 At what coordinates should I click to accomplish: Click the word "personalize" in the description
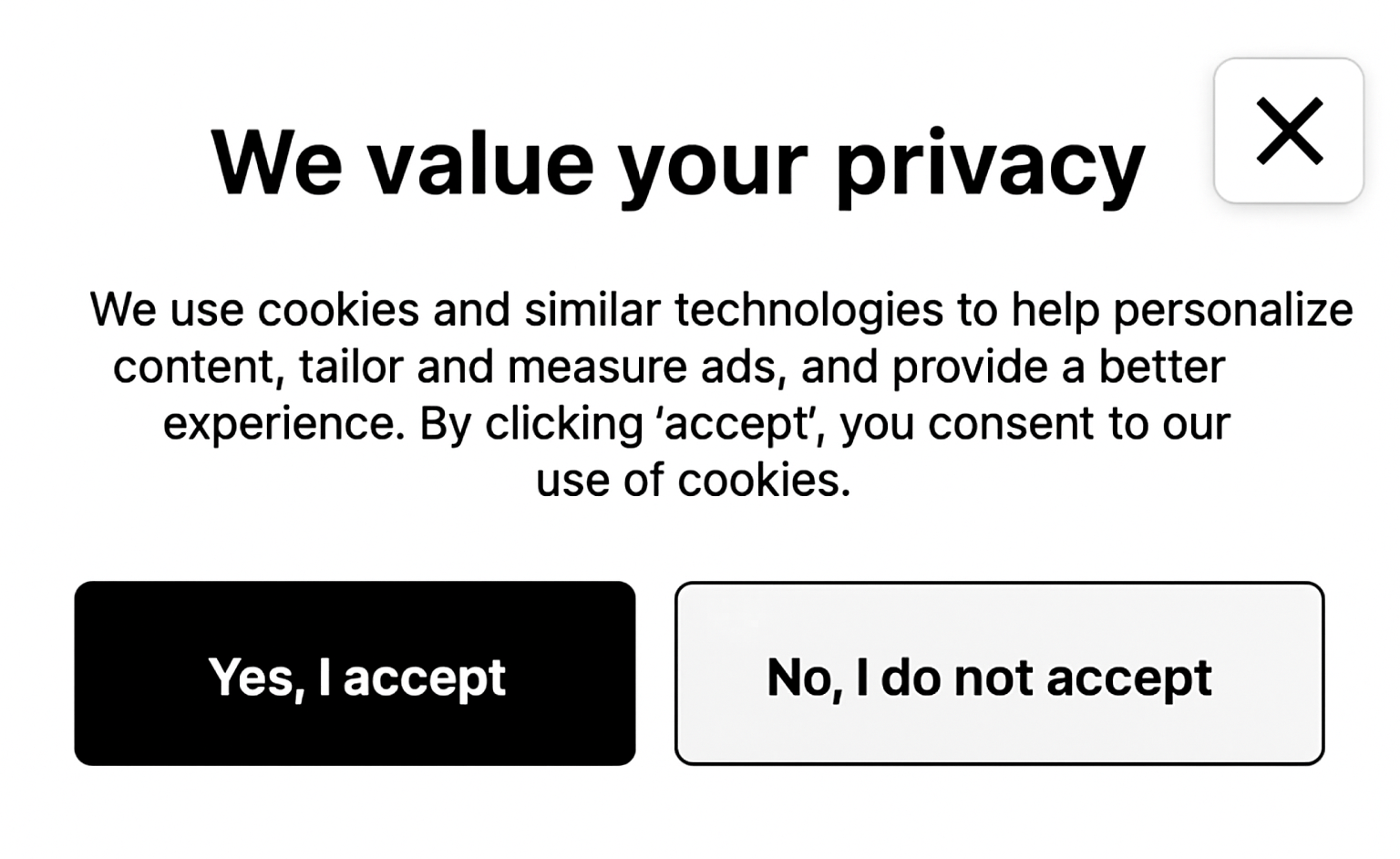(x=1232, y=310)
